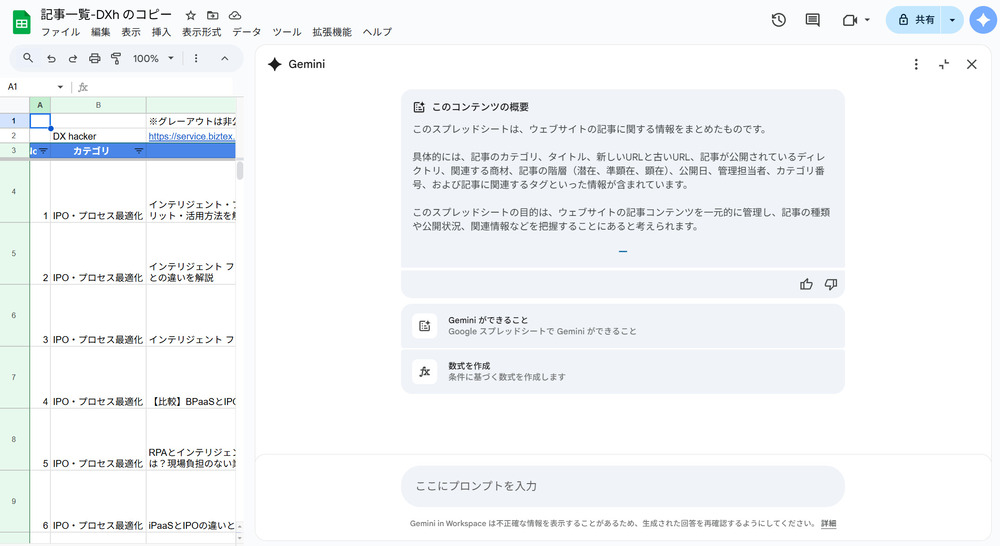Give thumbs up to summary
Screen dimensions: 1000x546
point(806,284)
